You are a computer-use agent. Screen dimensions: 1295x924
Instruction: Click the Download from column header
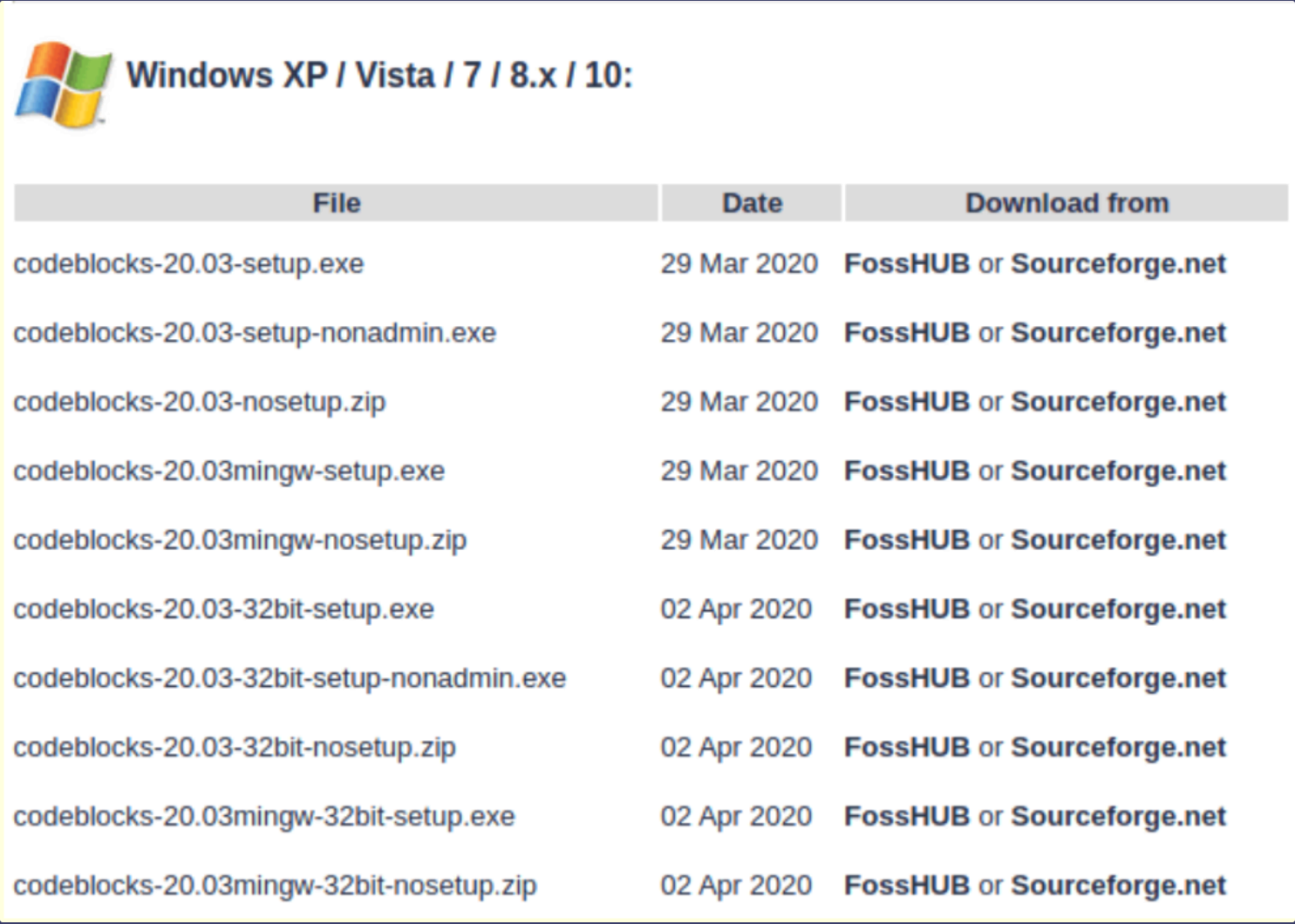tap(1066, 203)
